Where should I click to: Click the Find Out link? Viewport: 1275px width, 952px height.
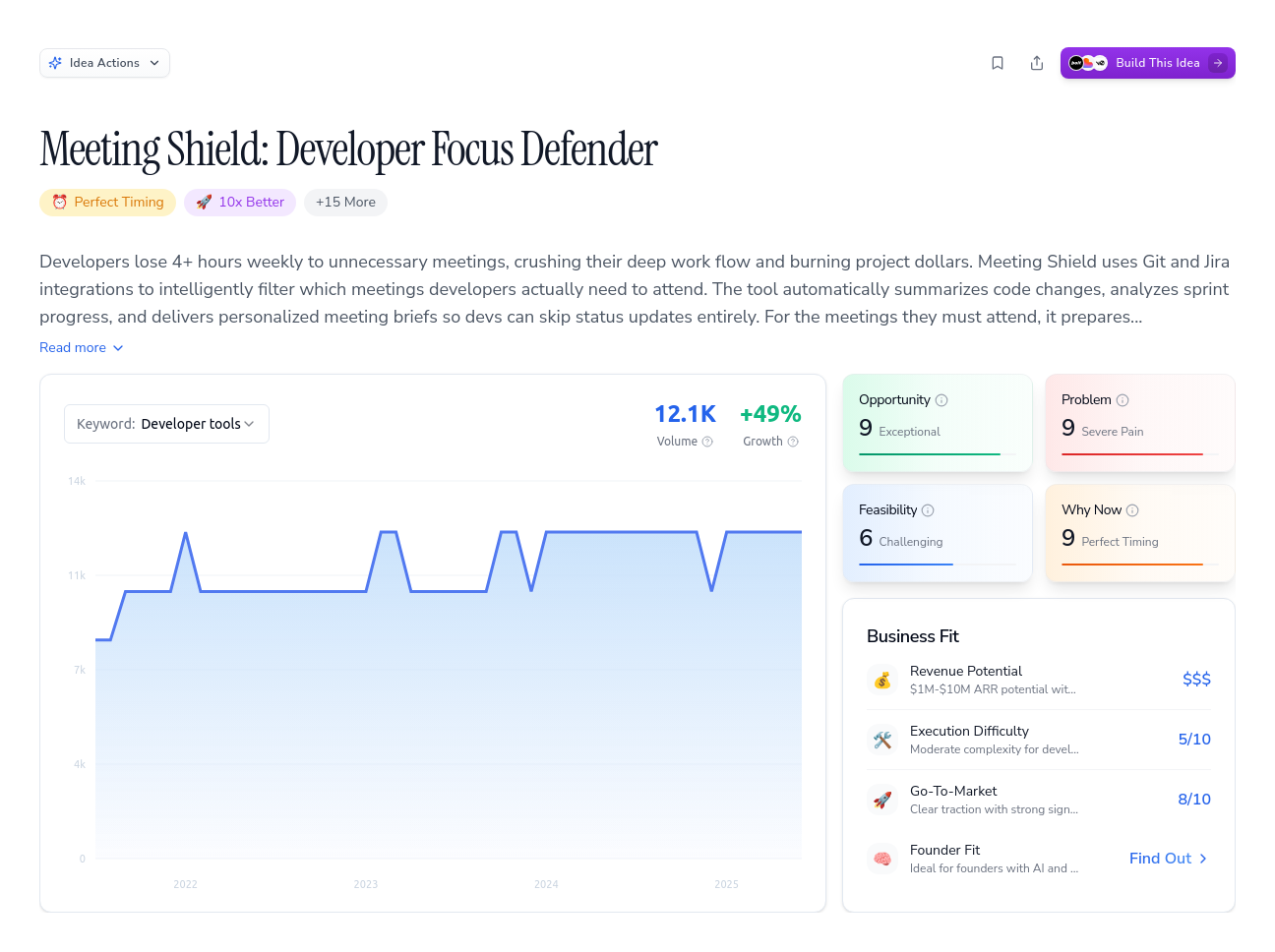(x=1169, y=859)
